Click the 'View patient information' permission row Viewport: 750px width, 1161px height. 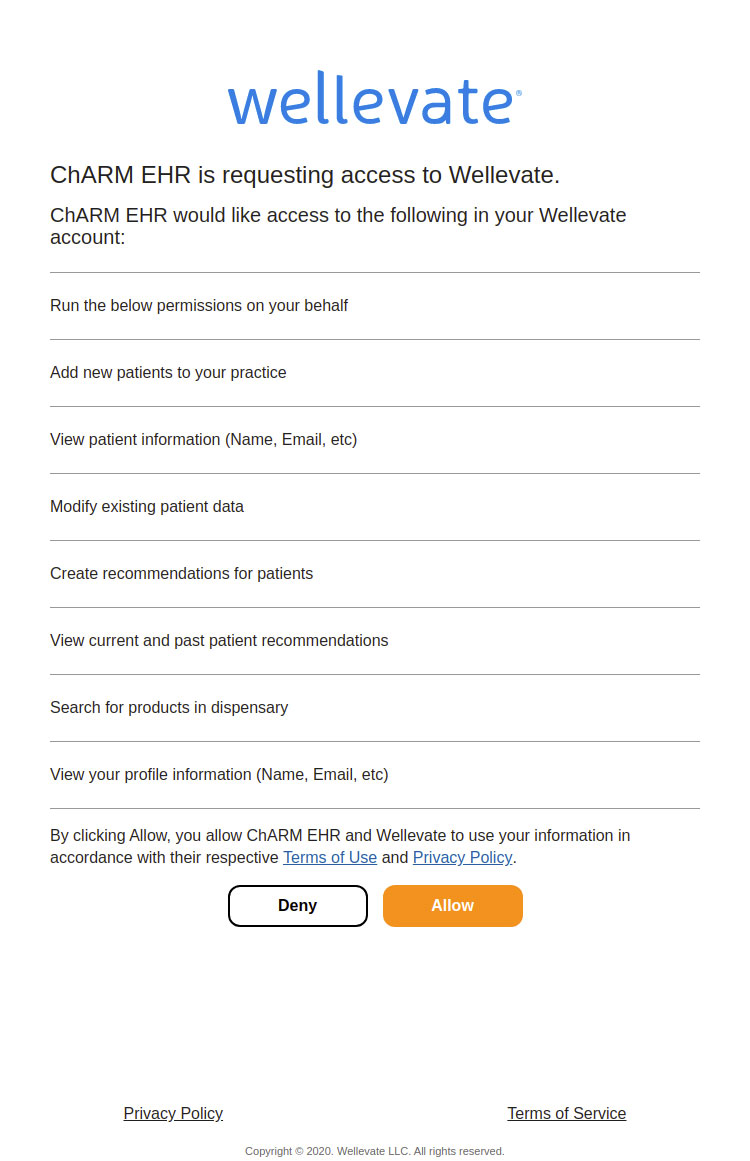(204, 439)
